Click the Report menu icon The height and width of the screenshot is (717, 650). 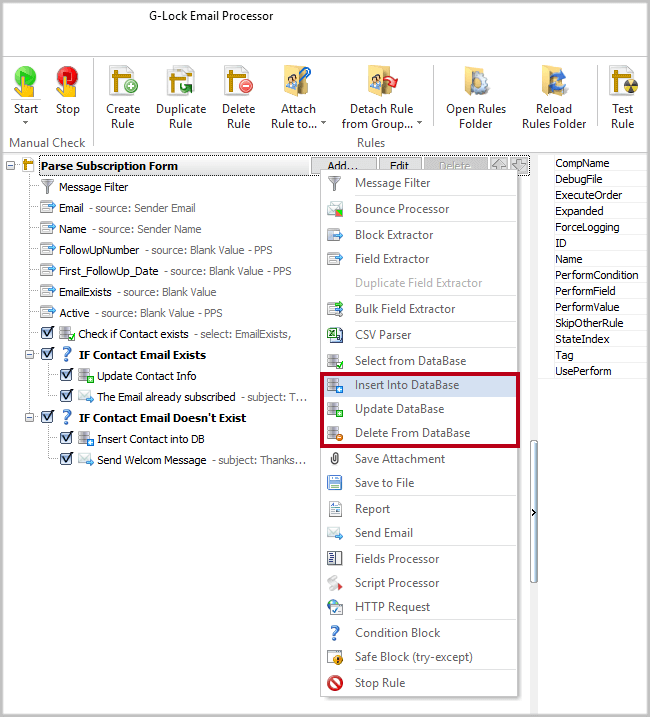pyautogui.click(x=335, y=509)
